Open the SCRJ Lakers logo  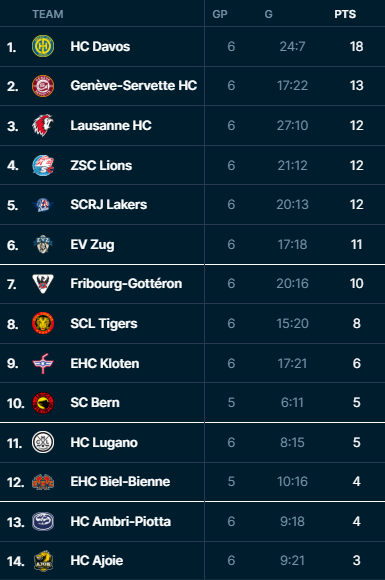(x=43, y=205)
